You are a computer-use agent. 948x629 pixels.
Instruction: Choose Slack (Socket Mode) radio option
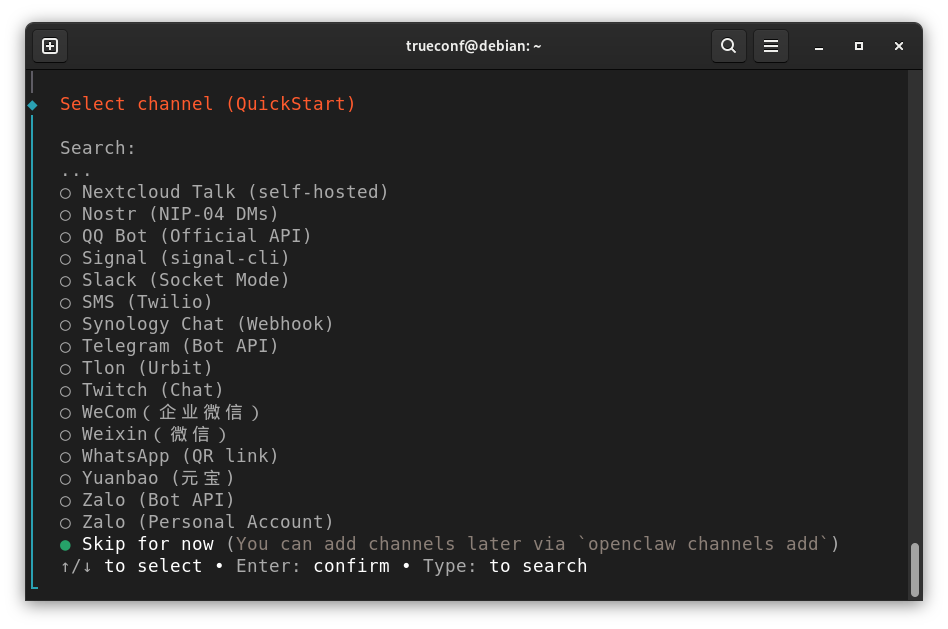(65, 281)
